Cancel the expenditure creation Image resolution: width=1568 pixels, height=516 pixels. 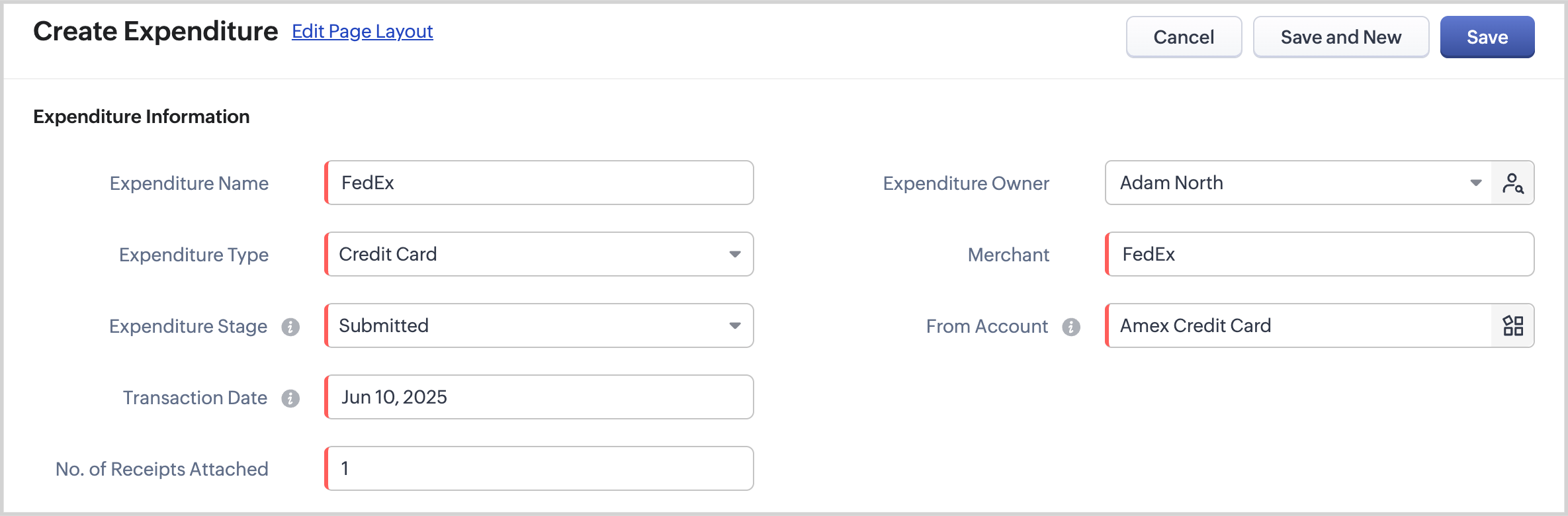point(1184,37)
